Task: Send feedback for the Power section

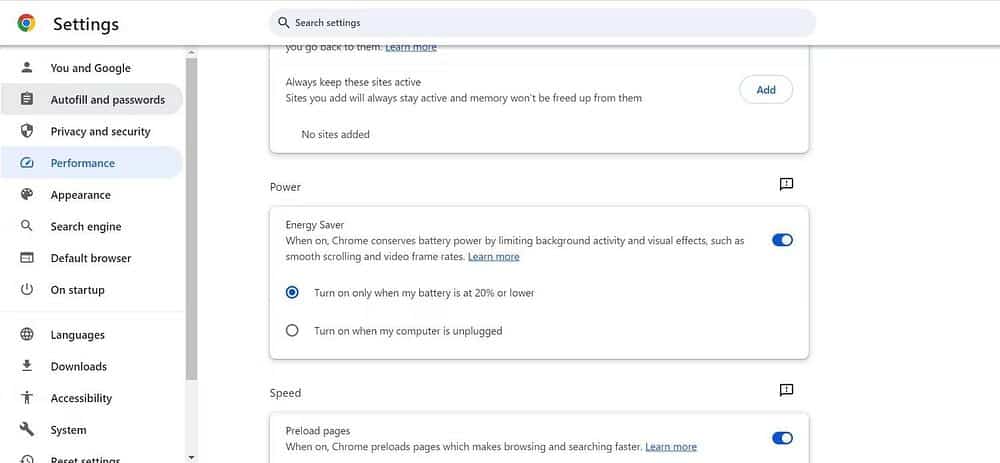Action: (x=786, y=184)
